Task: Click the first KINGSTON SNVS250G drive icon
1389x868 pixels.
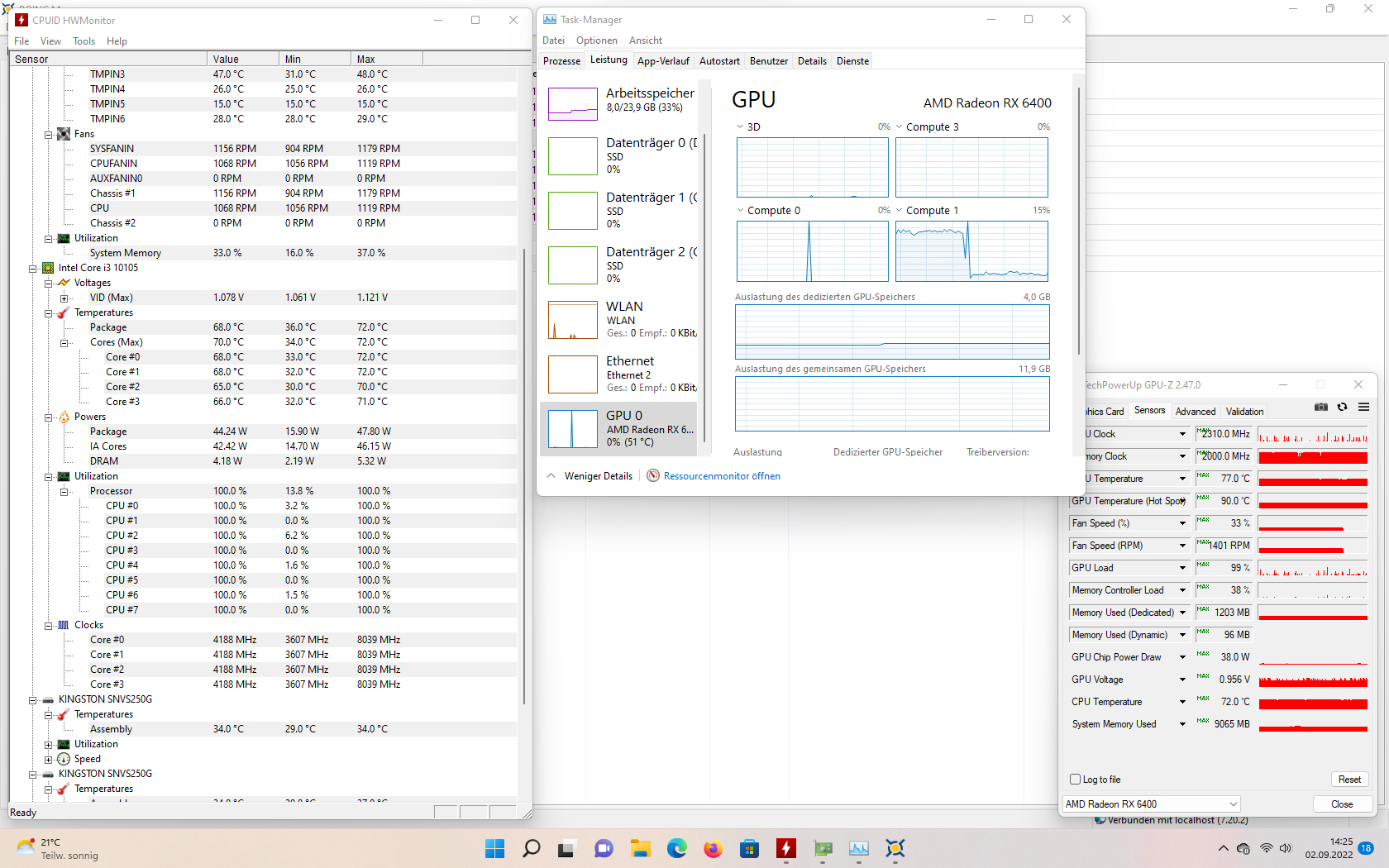Action: (48, 699)
